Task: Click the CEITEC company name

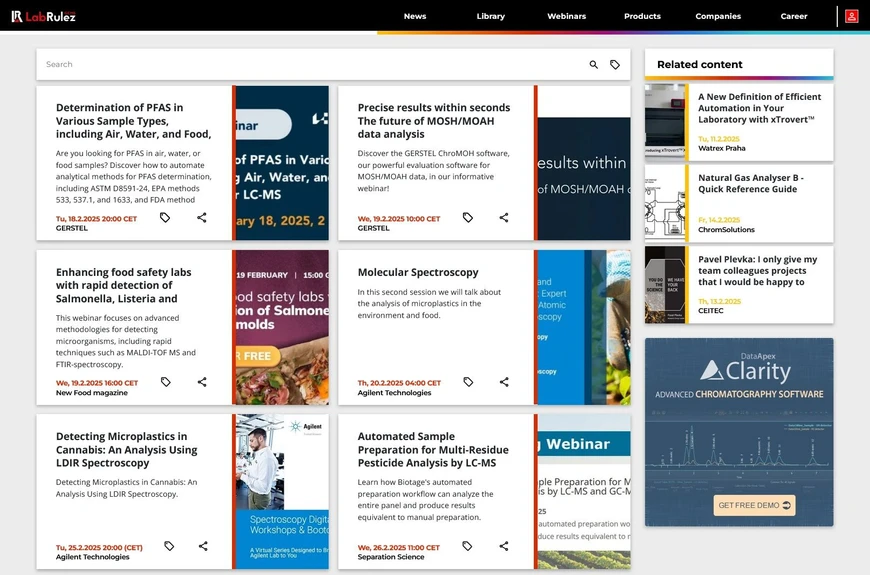Action: (x=710, y=310)
